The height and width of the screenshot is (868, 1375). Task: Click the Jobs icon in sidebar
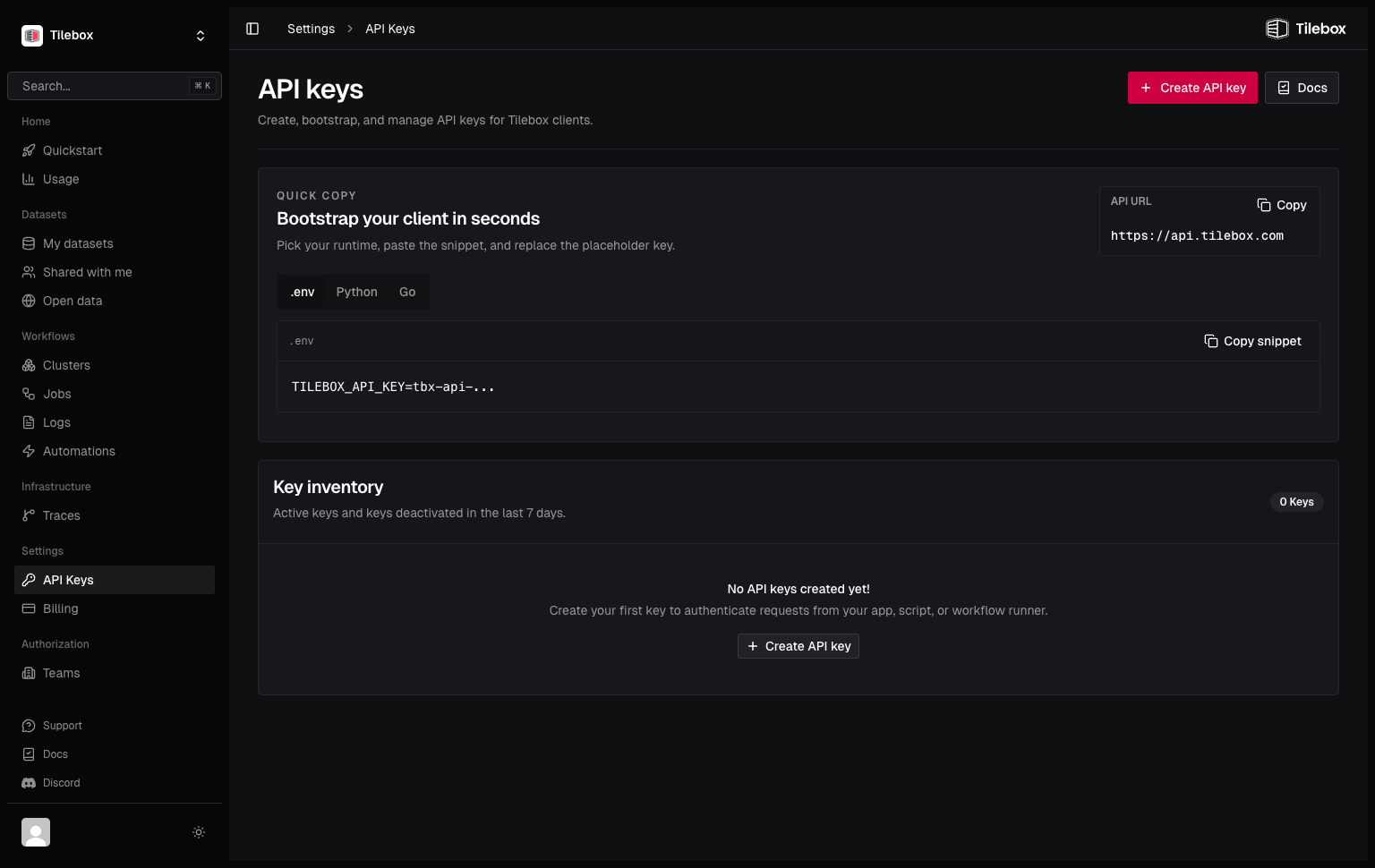coord(29,394)
